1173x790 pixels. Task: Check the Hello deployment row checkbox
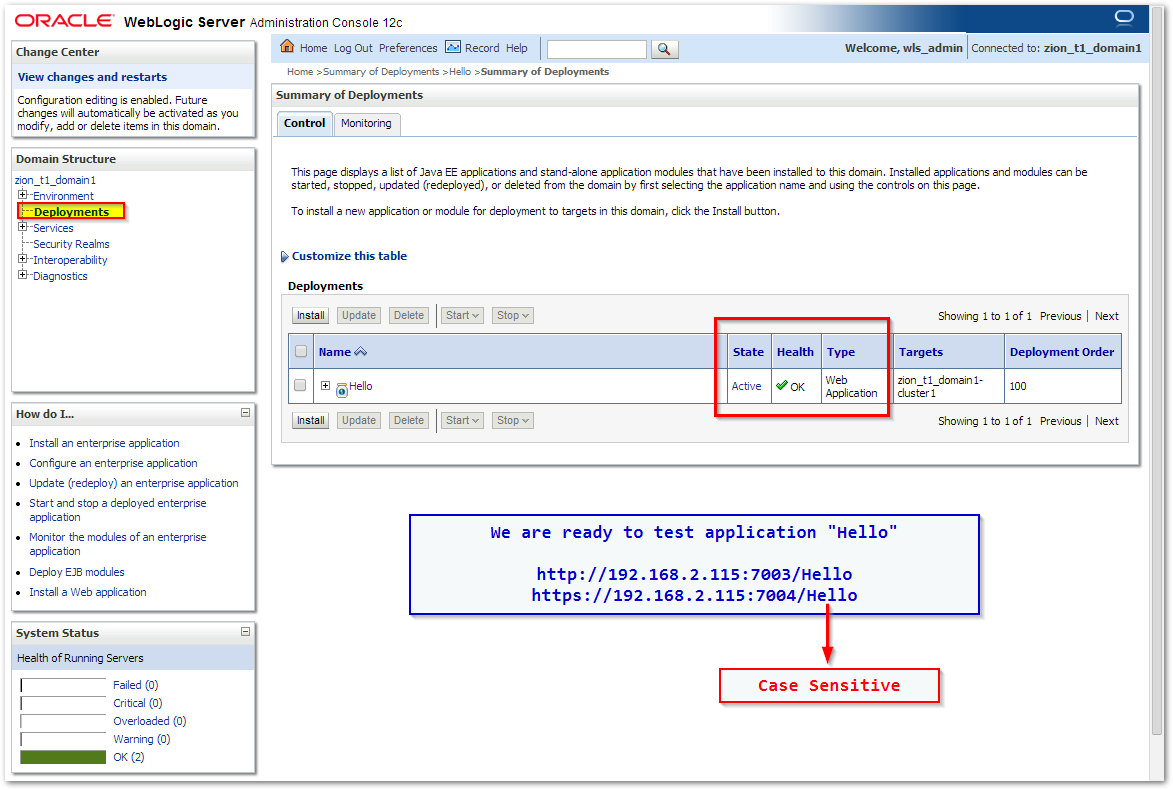(300, 385)
